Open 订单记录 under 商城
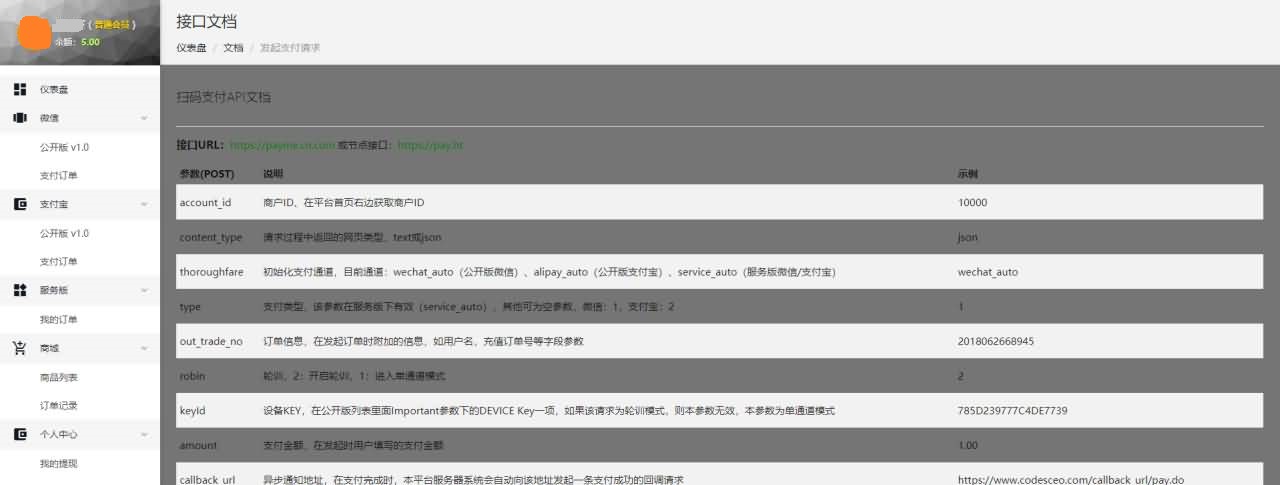Screen dimensions: 1280x485 point(58,406)
